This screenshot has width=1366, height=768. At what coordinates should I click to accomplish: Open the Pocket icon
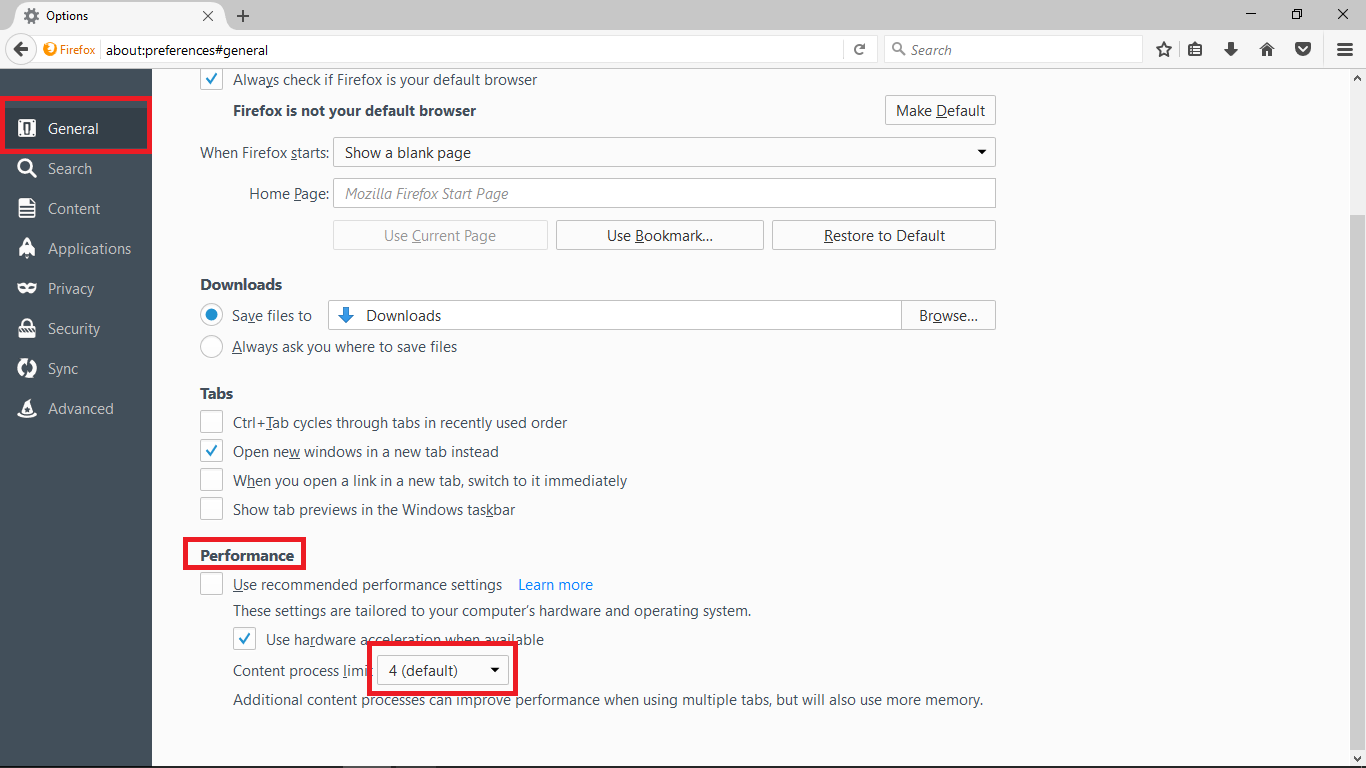1303,49
